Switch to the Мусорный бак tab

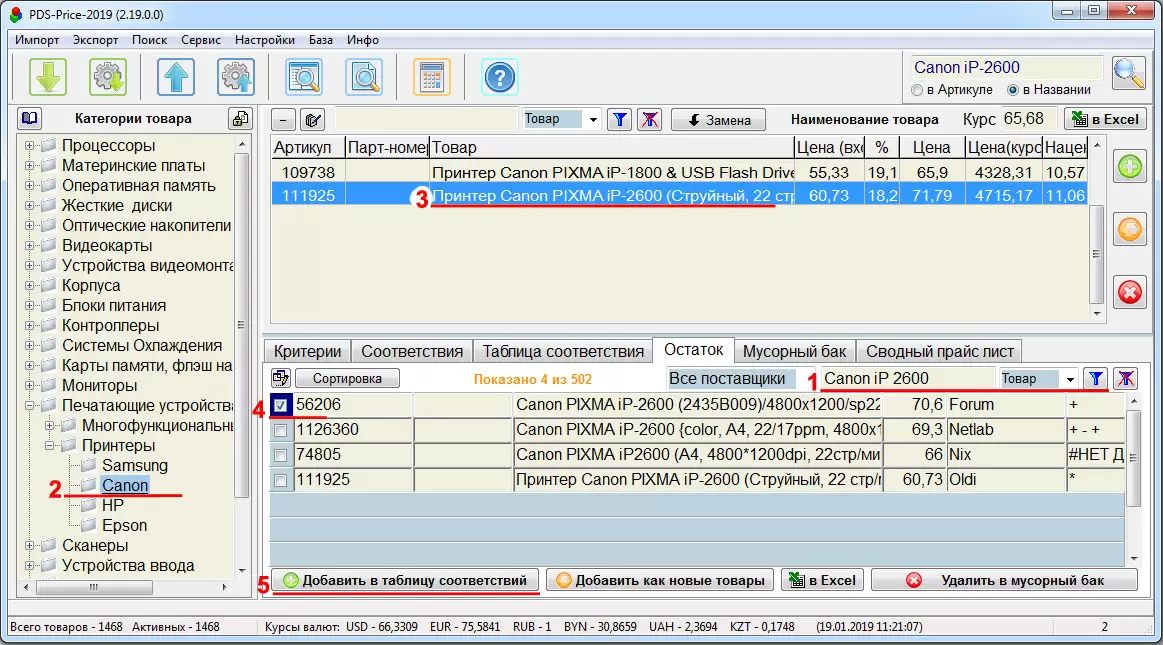point(794,351)
